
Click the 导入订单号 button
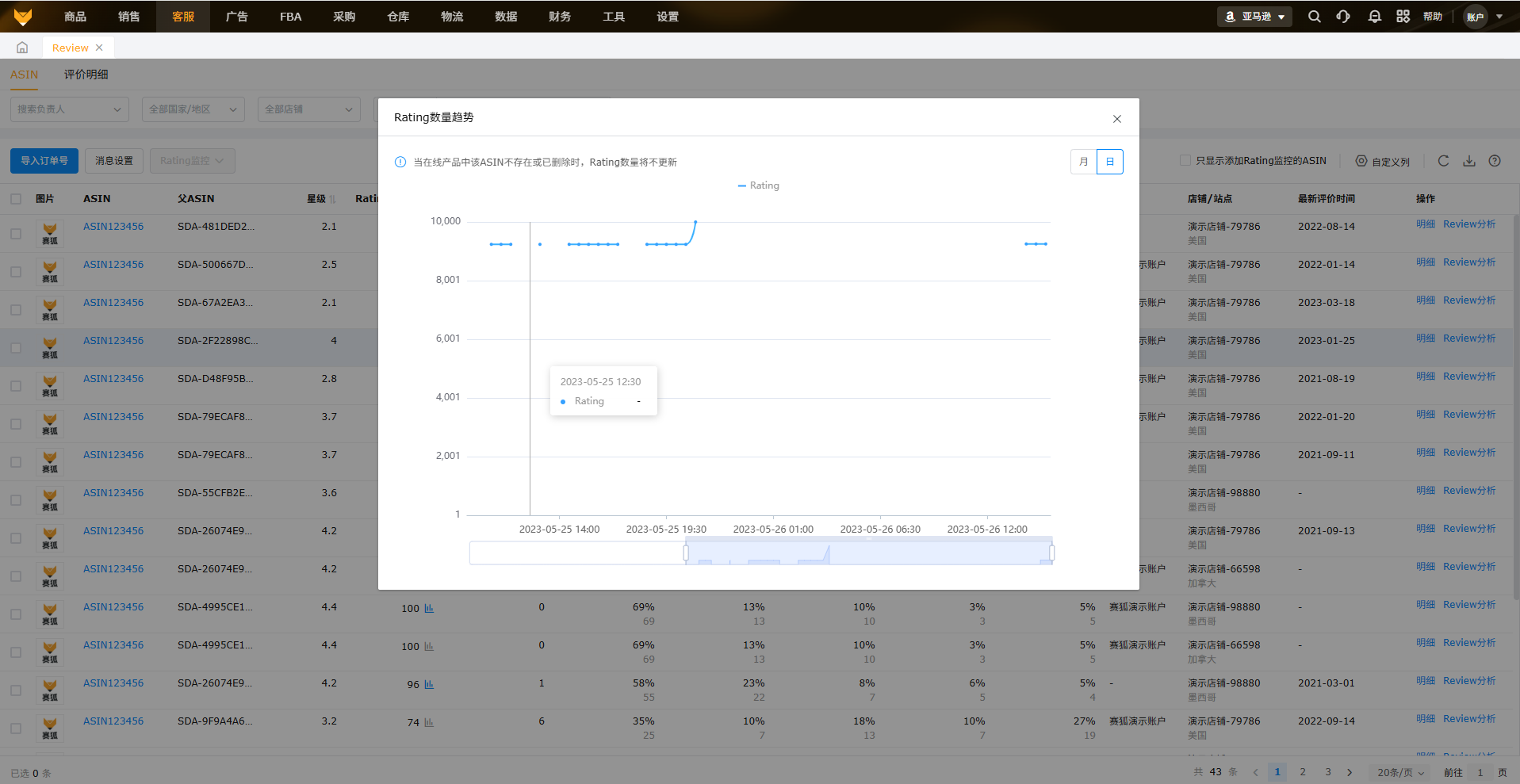[x=44, y=161]
